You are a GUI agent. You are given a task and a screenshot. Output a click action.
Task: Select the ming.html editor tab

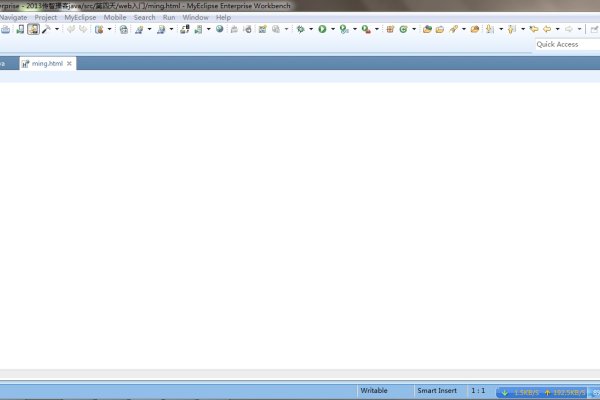click(x=46, y=63)
